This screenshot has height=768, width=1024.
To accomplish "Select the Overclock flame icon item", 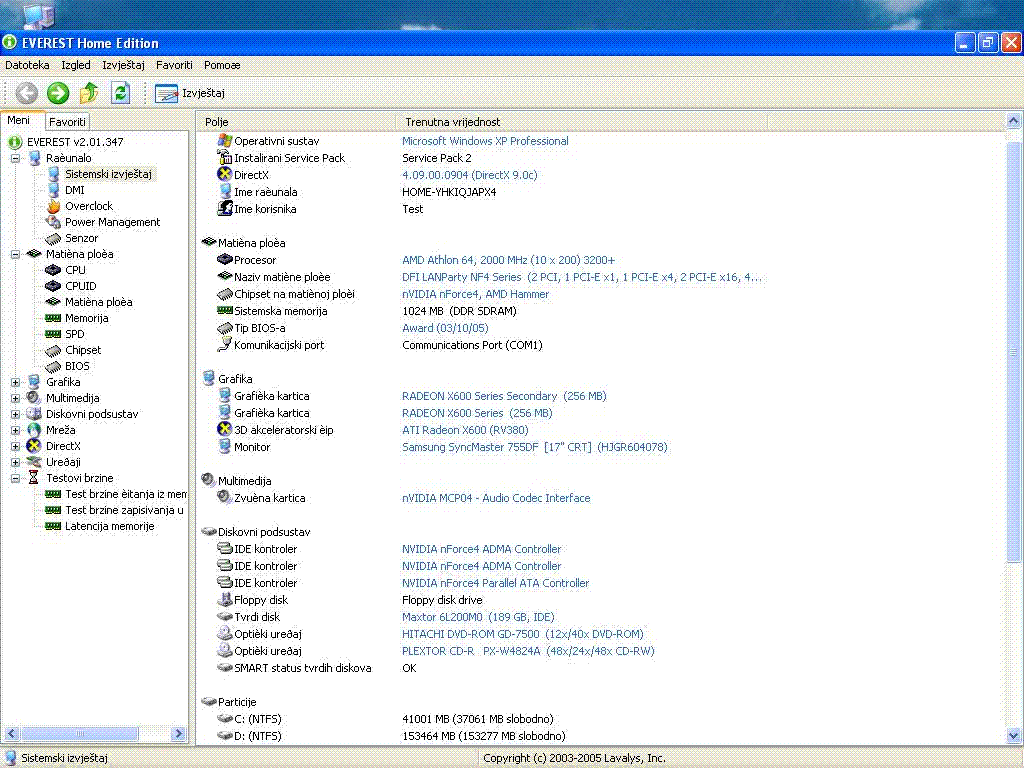I will tap(88, 206).
